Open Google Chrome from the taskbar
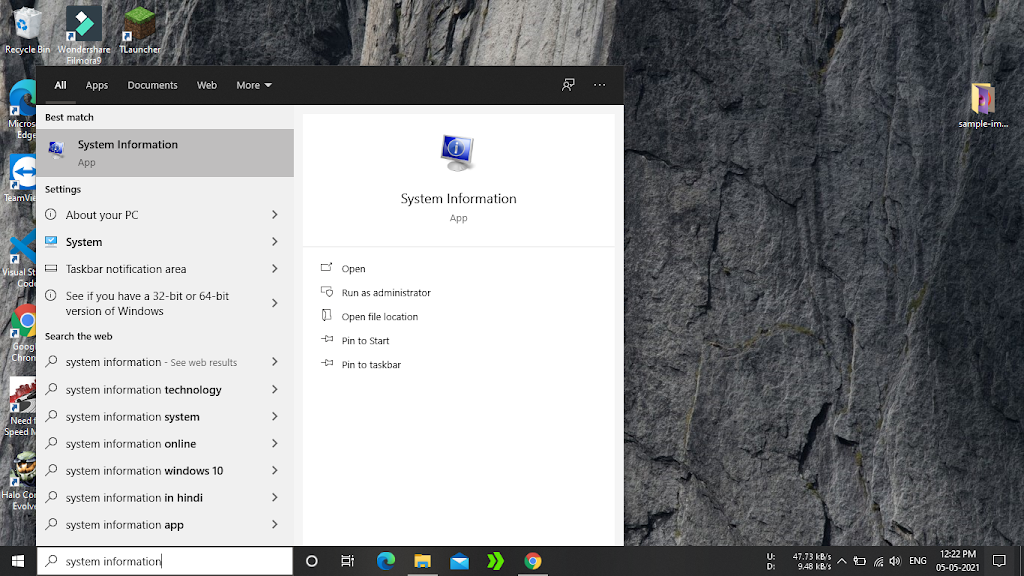Viewport: 1024px width, 576px height. 533,561
